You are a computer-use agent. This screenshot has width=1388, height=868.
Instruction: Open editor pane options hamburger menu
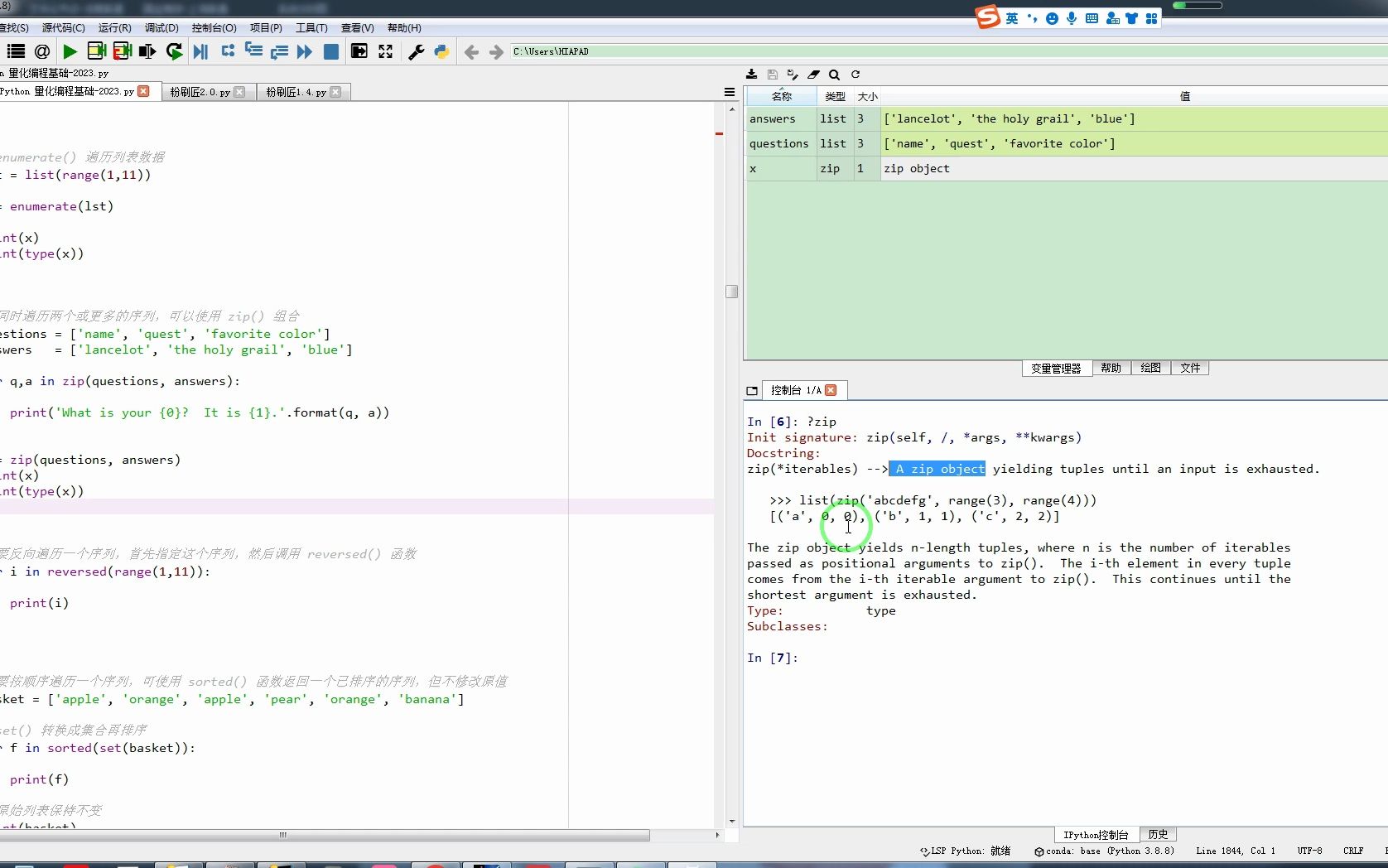pos(730,92)
